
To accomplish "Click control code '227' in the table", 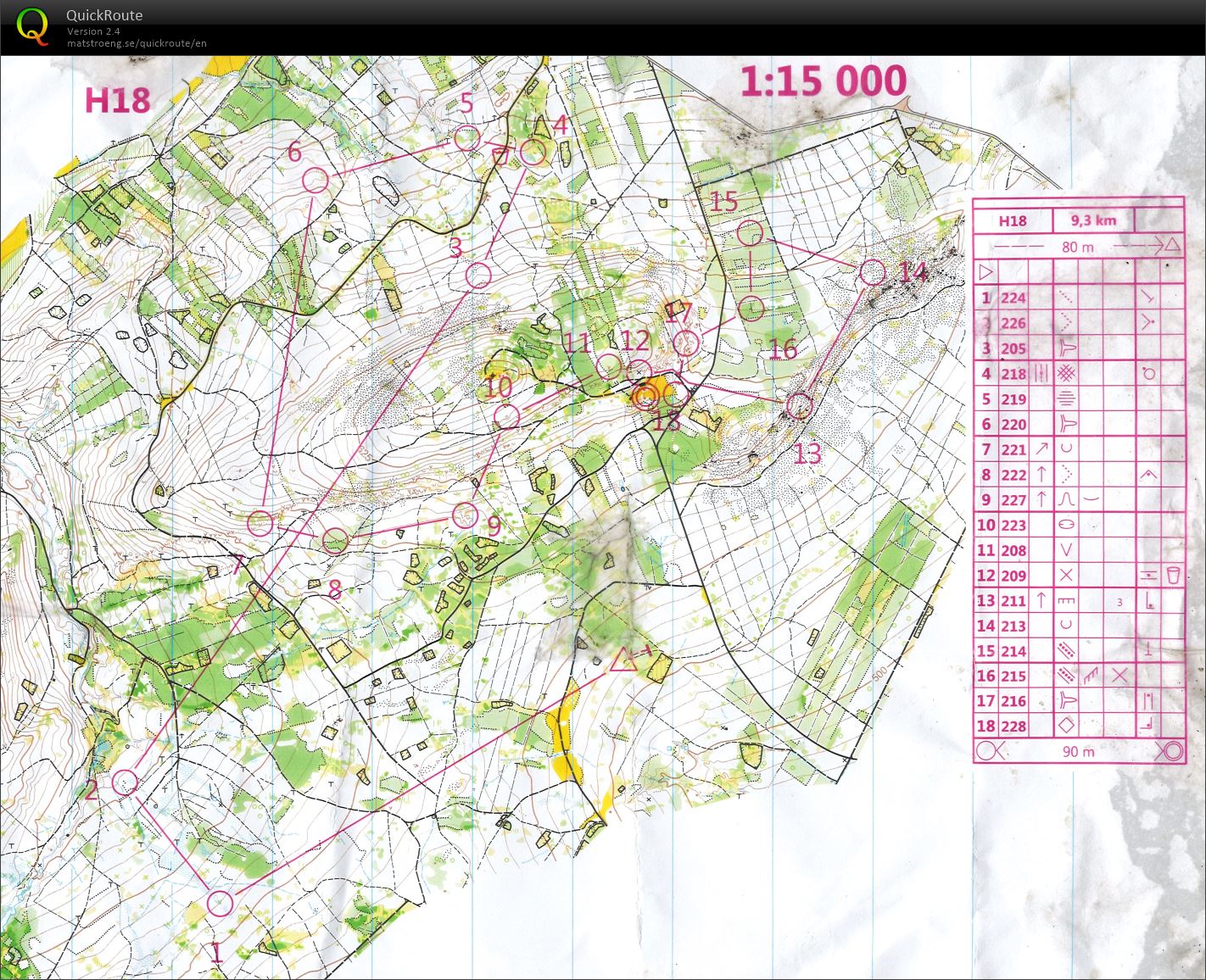I will pos(1013,500).
